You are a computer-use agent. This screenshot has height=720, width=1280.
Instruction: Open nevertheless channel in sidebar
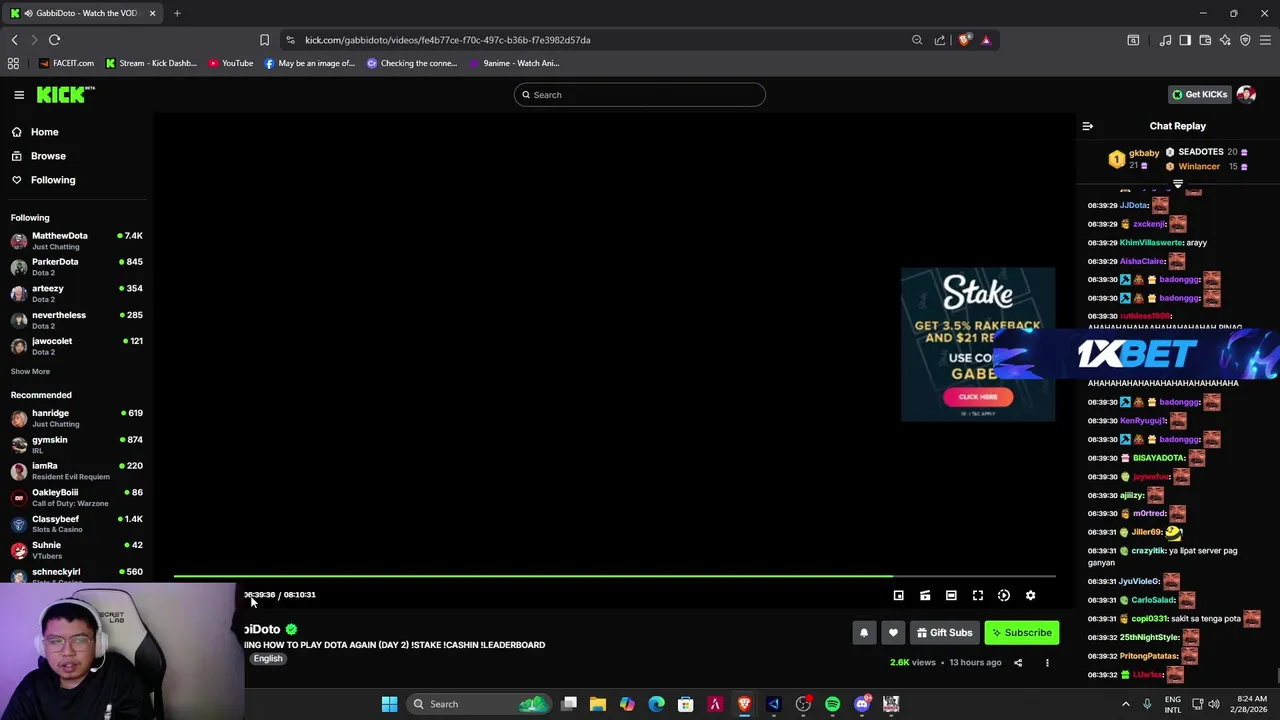76,320
